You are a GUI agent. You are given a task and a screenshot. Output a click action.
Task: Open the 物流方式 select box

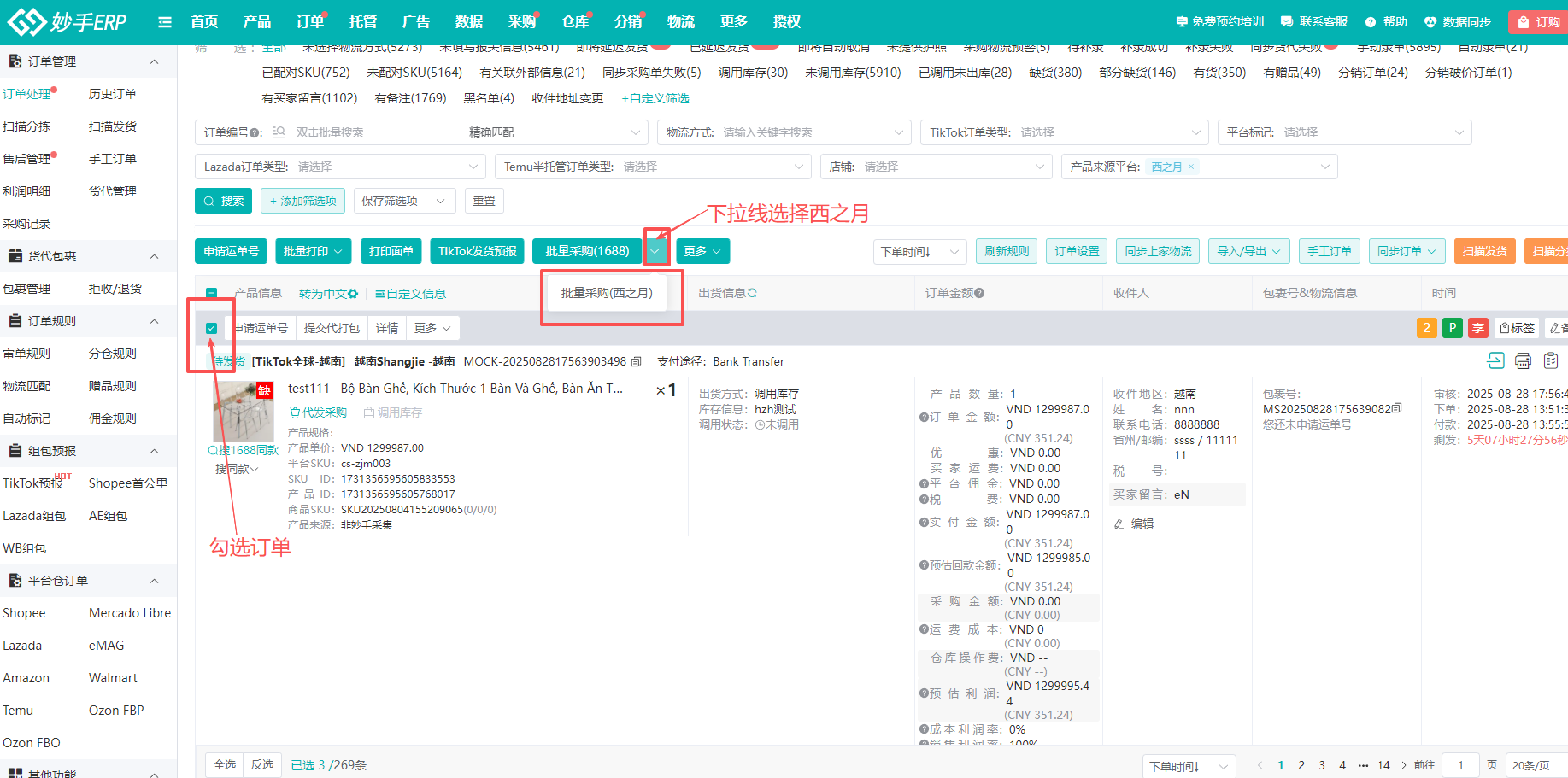(784, 132)
